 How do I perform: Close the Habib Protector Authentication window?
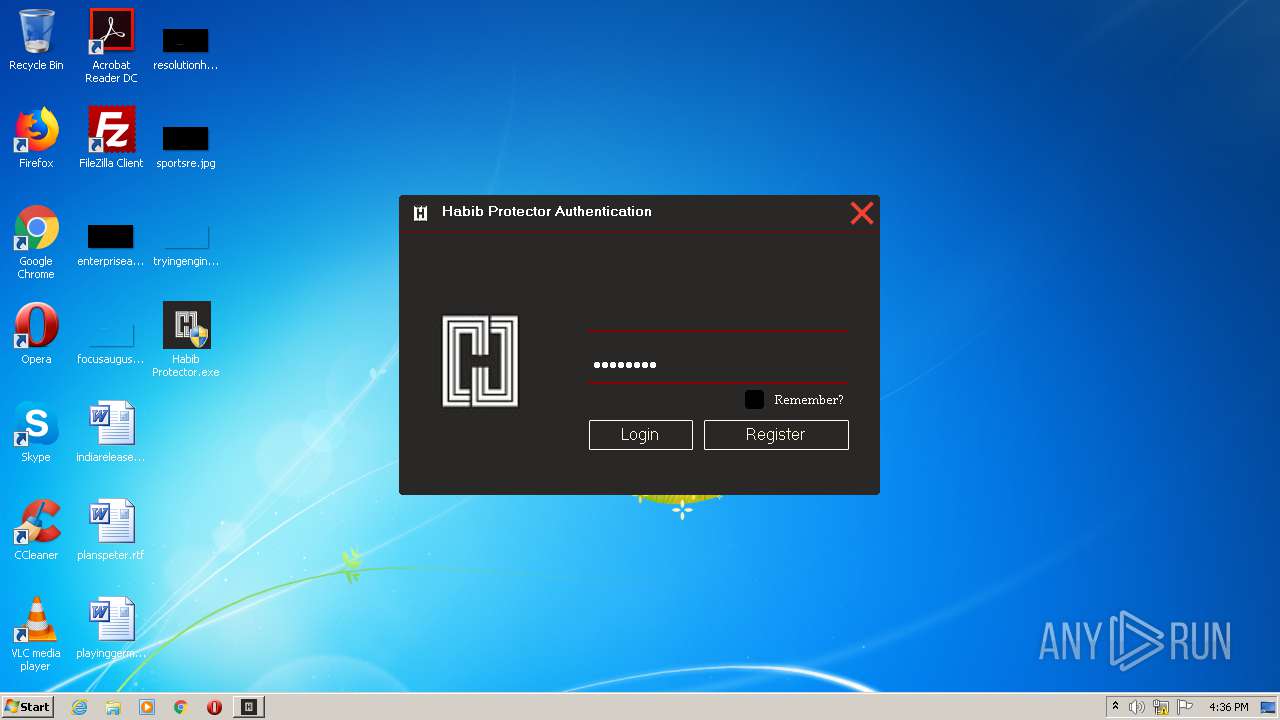(861, 212)
